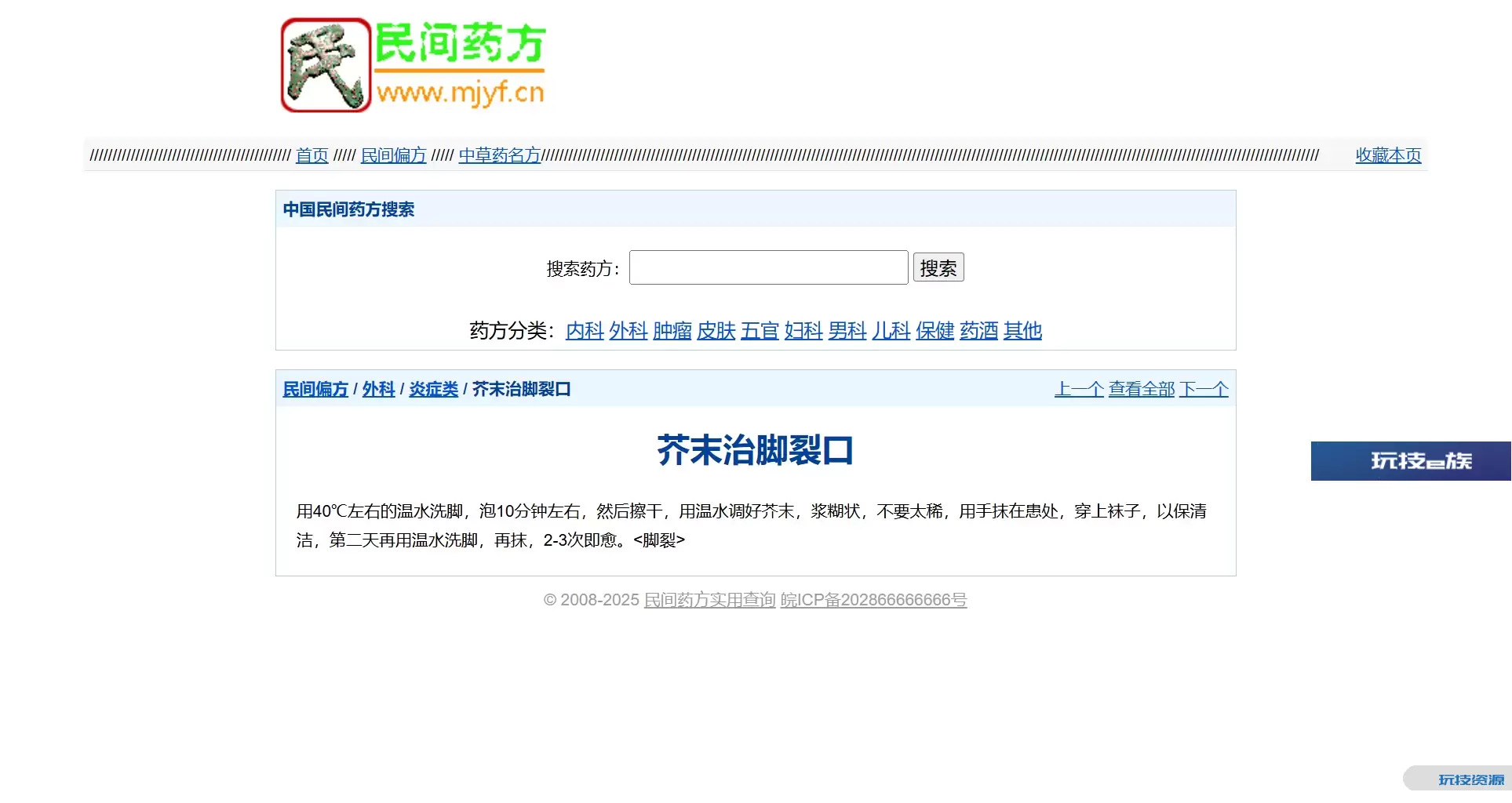The image size is (1512, 803).
Task: Click 收藏本页 to bookmark the page
Action: [1387, 155]
